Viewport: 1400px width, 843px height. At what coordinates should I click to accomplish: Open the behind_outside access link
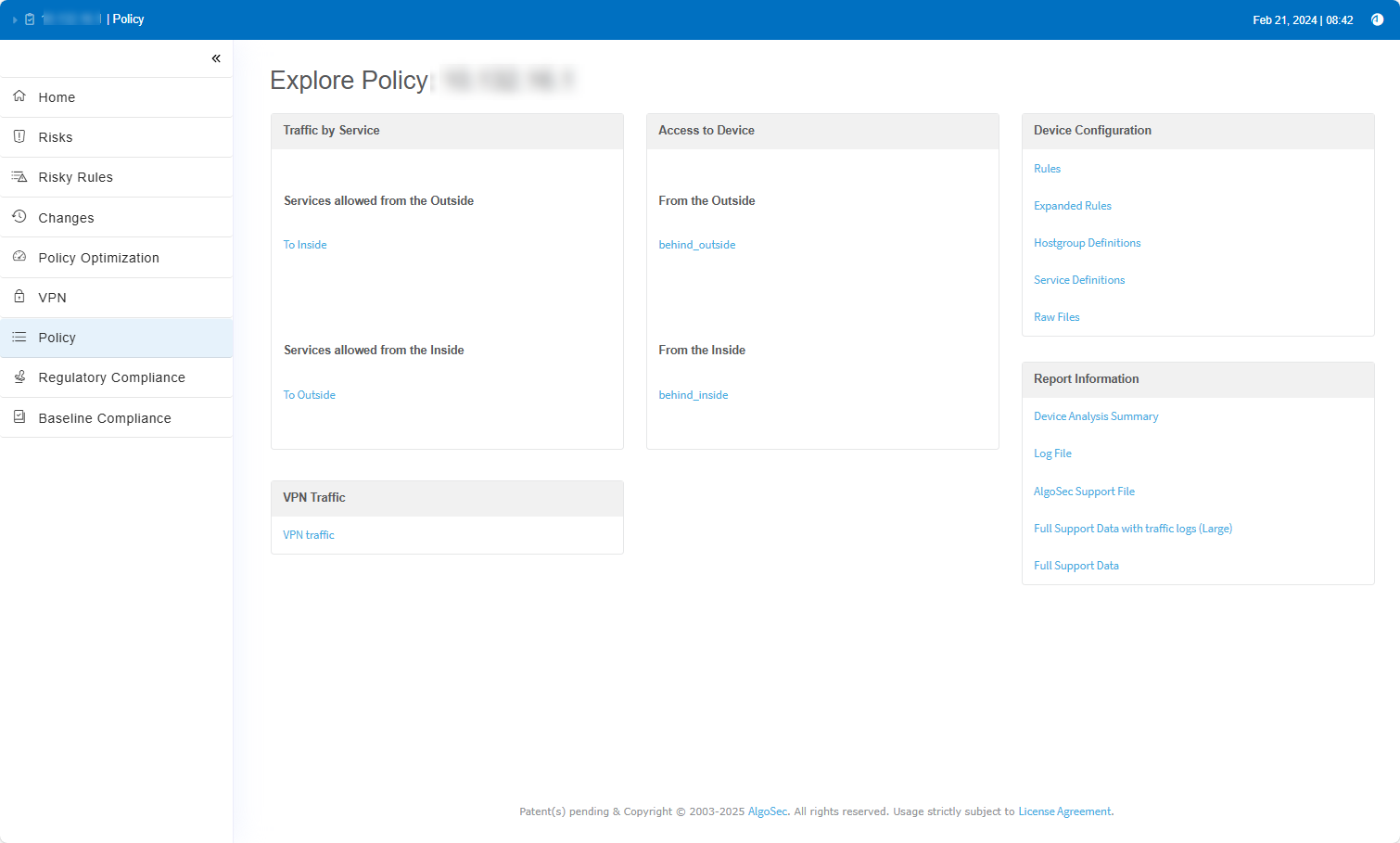pyautogui.click(x=696, y=245)
